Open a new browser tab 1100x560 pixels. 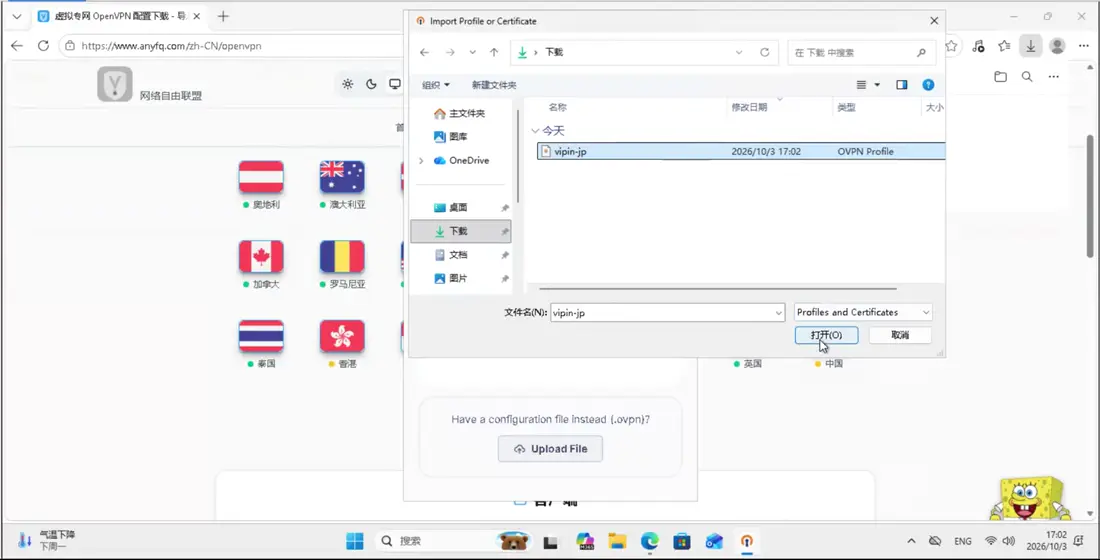[x=223, y=16]
